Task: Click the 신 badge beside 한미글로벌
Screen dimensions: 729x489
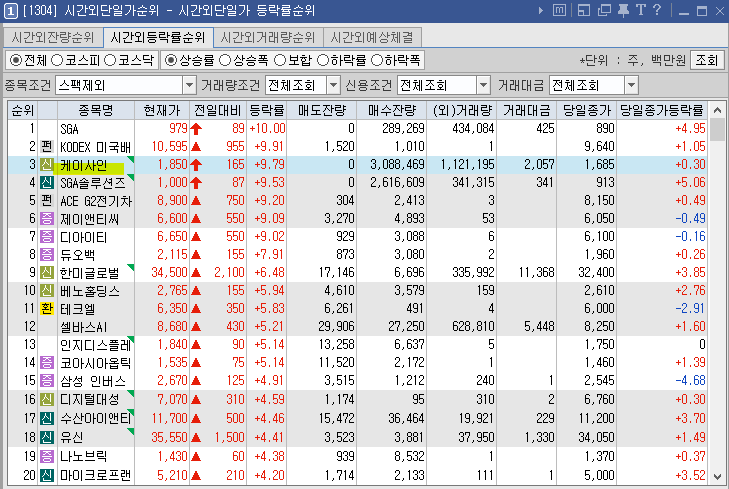Action: [x=46, y=272]
